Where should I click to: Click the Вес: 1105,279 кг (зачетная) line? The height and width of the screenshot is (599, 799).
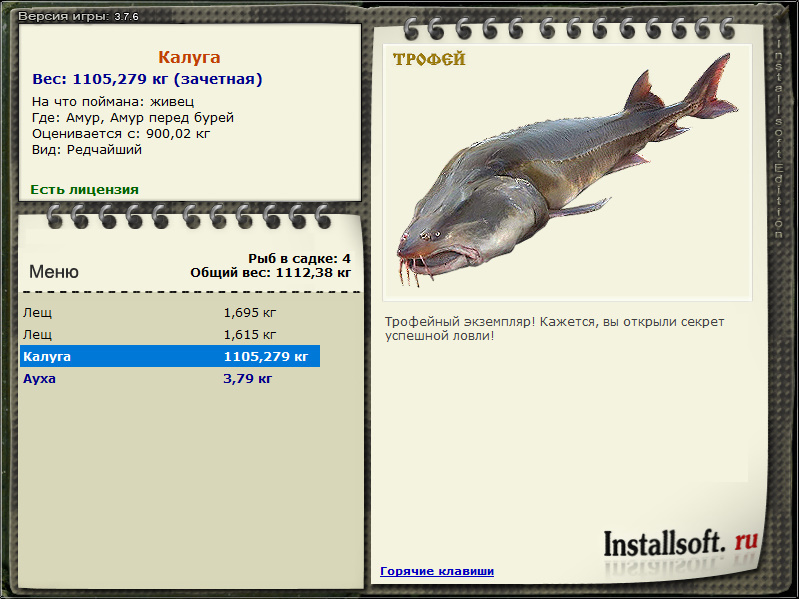click(x=147, y=79)
